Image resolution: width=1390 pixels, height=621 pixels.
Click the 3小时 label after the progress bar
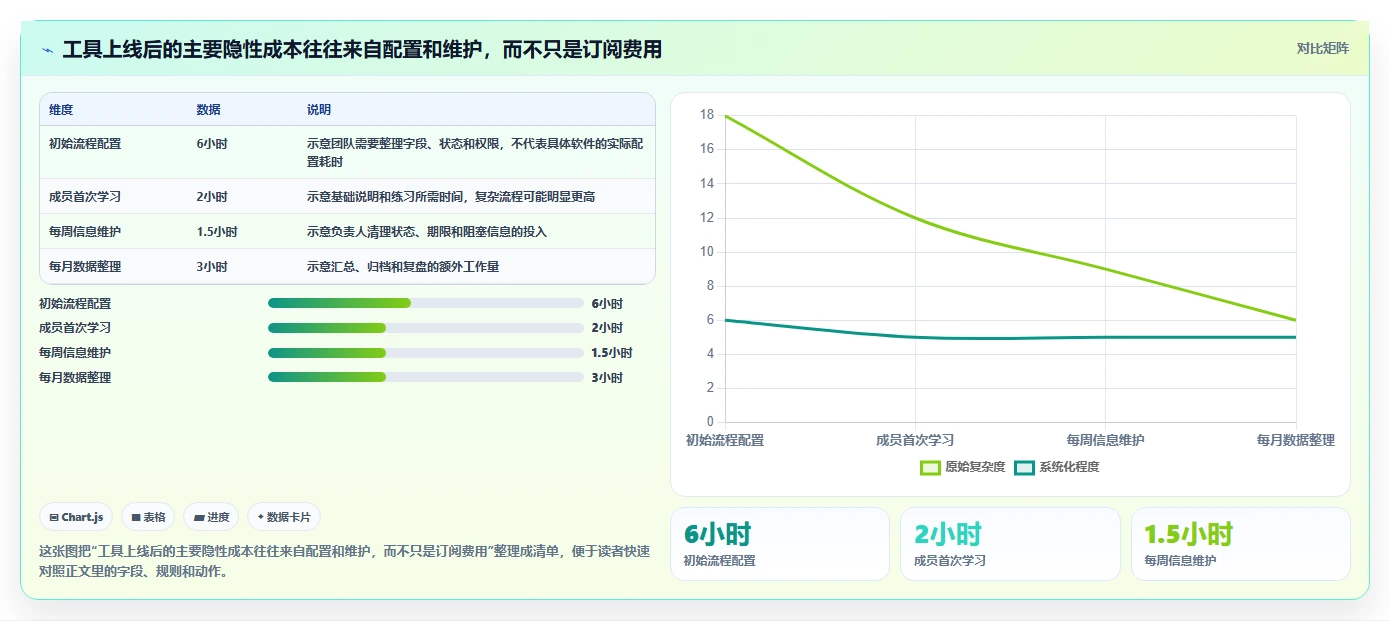pos(607,377)
